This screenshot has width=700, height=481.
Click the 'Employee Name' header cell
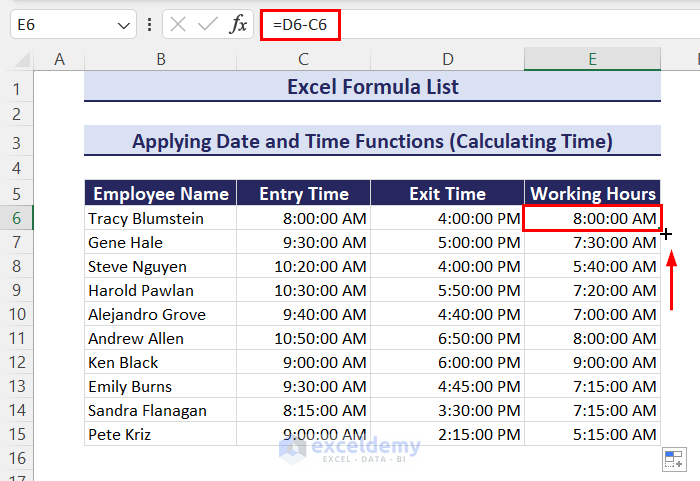tap(161, 193)
